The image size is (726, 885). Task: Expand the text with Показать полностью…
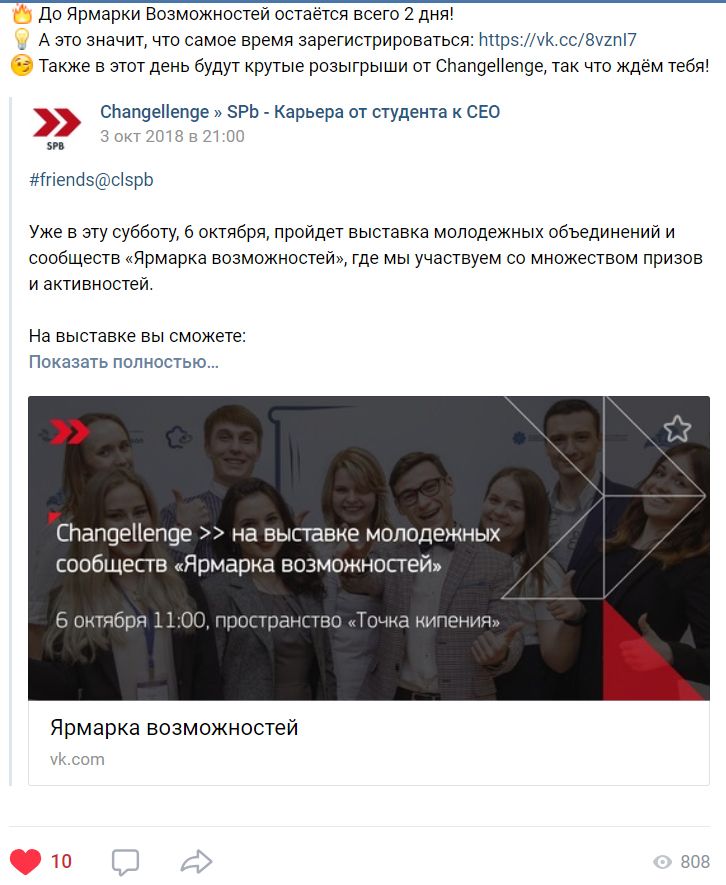pyautogui.click(x=124, y=362)
